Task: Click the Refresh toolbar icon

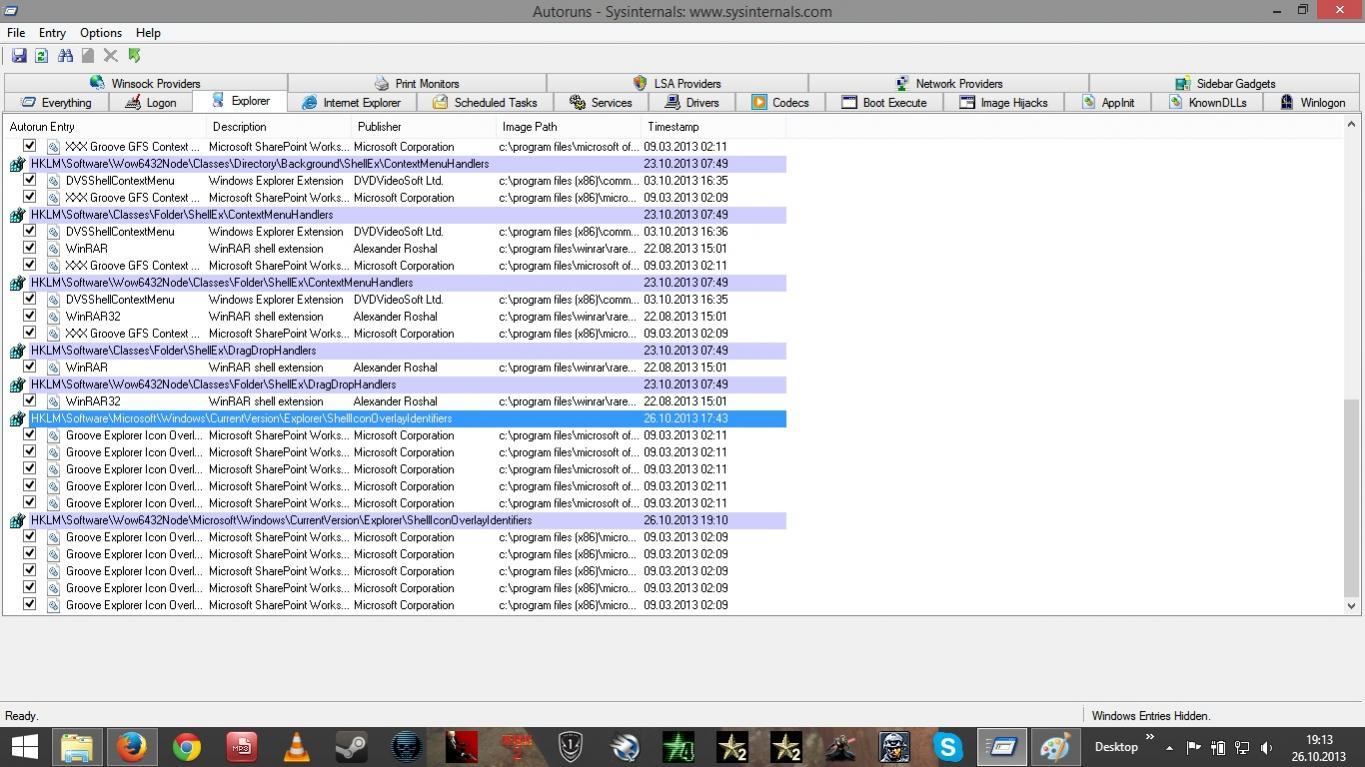Action: (x=42, y=56)
